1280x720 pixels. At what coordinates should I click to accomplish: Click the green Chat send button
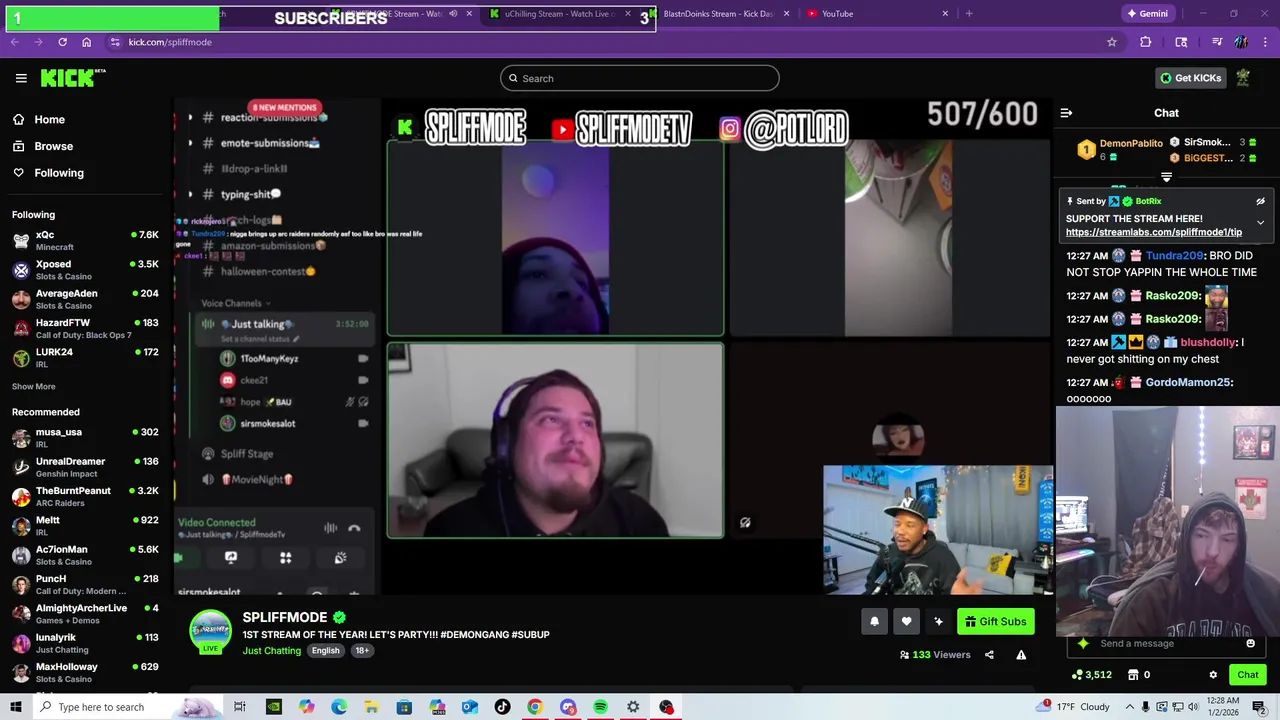1247,675
